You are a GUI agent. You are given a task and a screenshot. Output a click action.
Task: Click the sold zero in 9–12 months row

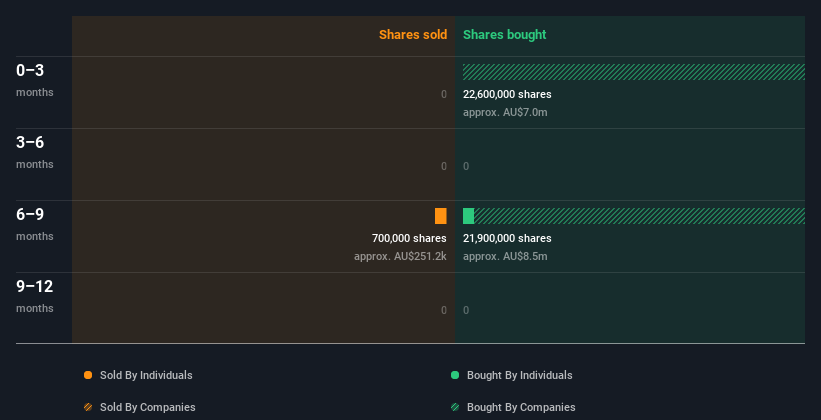pyautogui.click(x=444, y=311)
